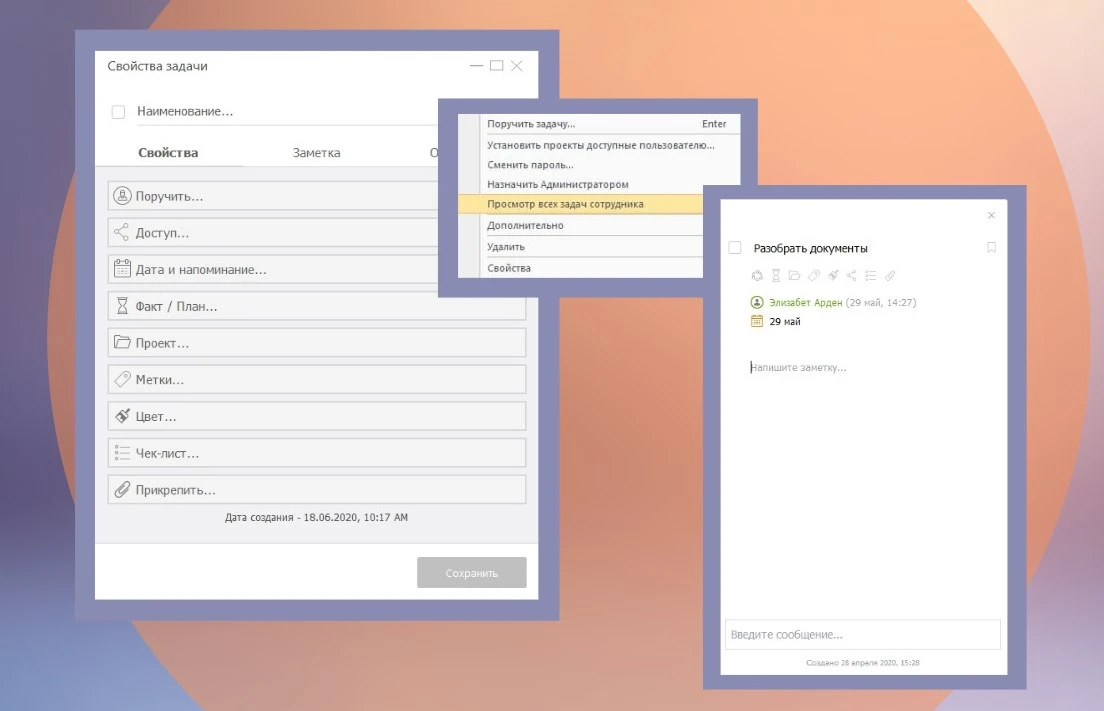Bookmark the Разобрать документы task
The height and width of the screenshot is (711, 1104).
[991, 248]
